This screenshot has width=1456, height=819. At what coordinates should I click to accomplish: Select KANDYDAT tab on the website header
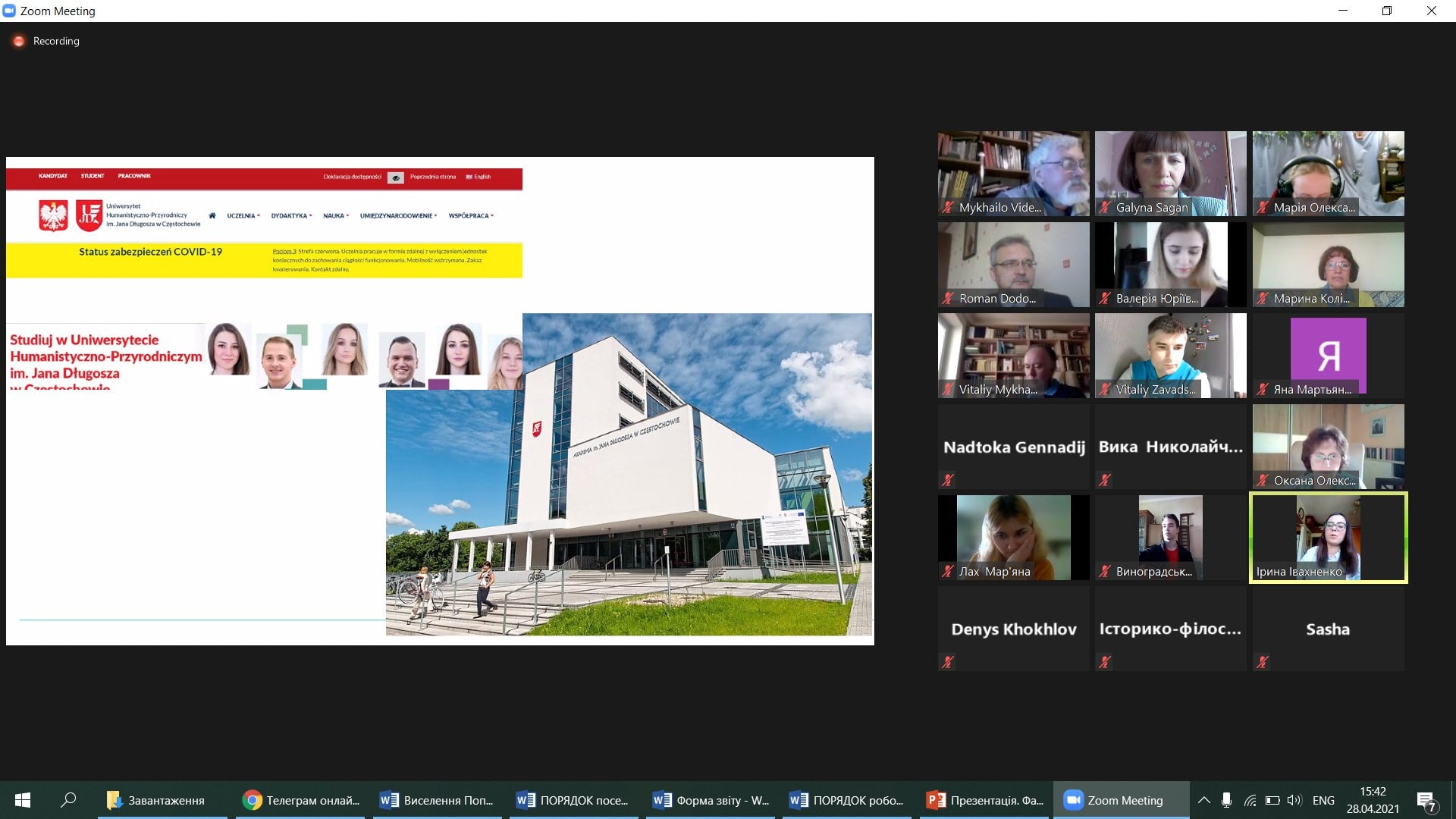click(x=53, y=176)
